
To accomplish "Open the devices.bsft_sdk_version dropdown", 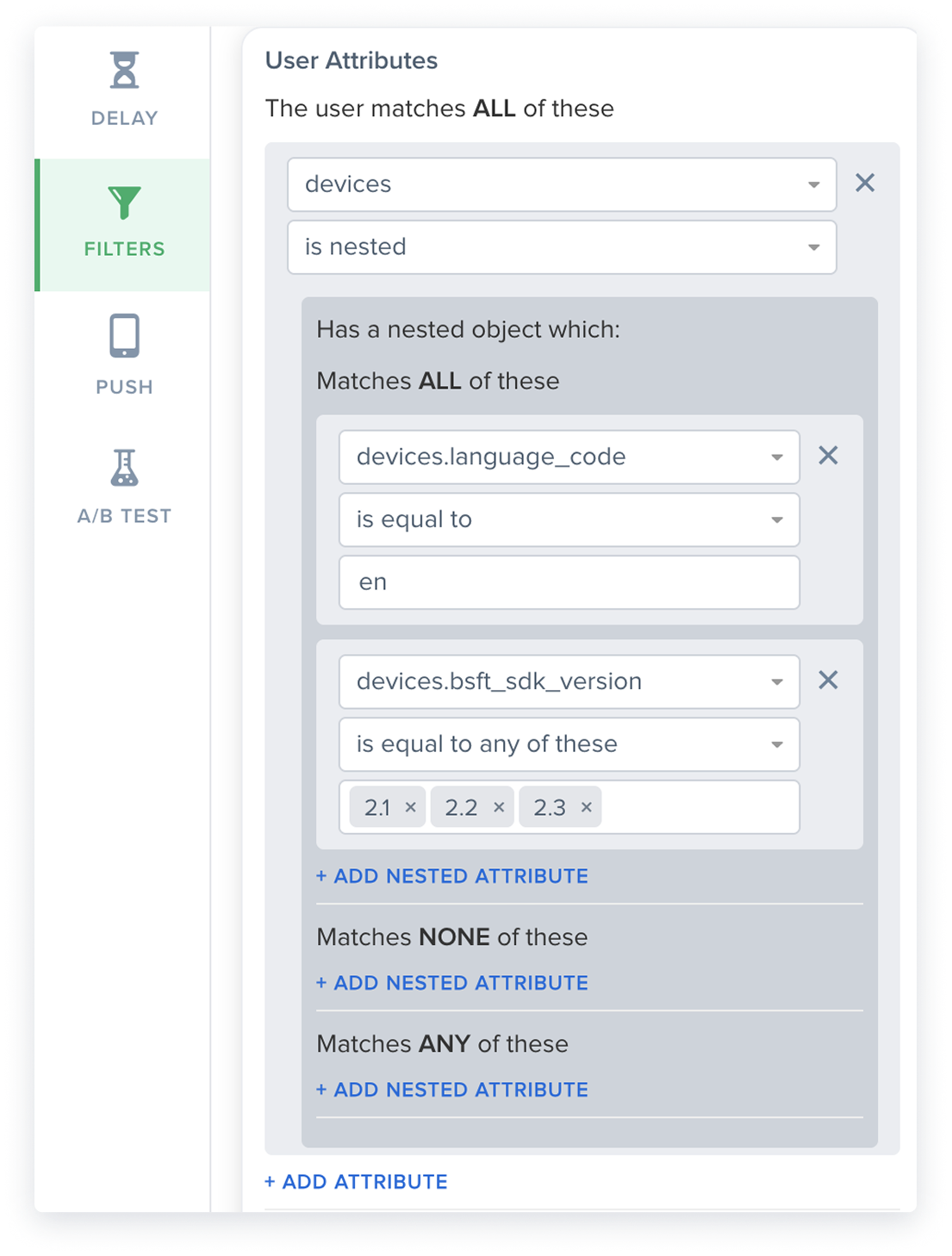I will 569,682.
